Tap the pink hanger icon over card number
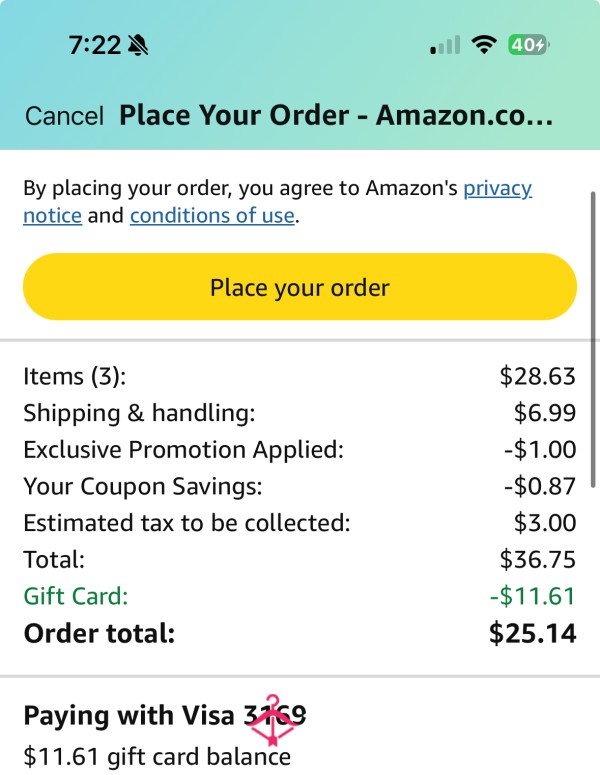Image resolution: width=600 pixels, height=775 pixels. coord(272,720)
